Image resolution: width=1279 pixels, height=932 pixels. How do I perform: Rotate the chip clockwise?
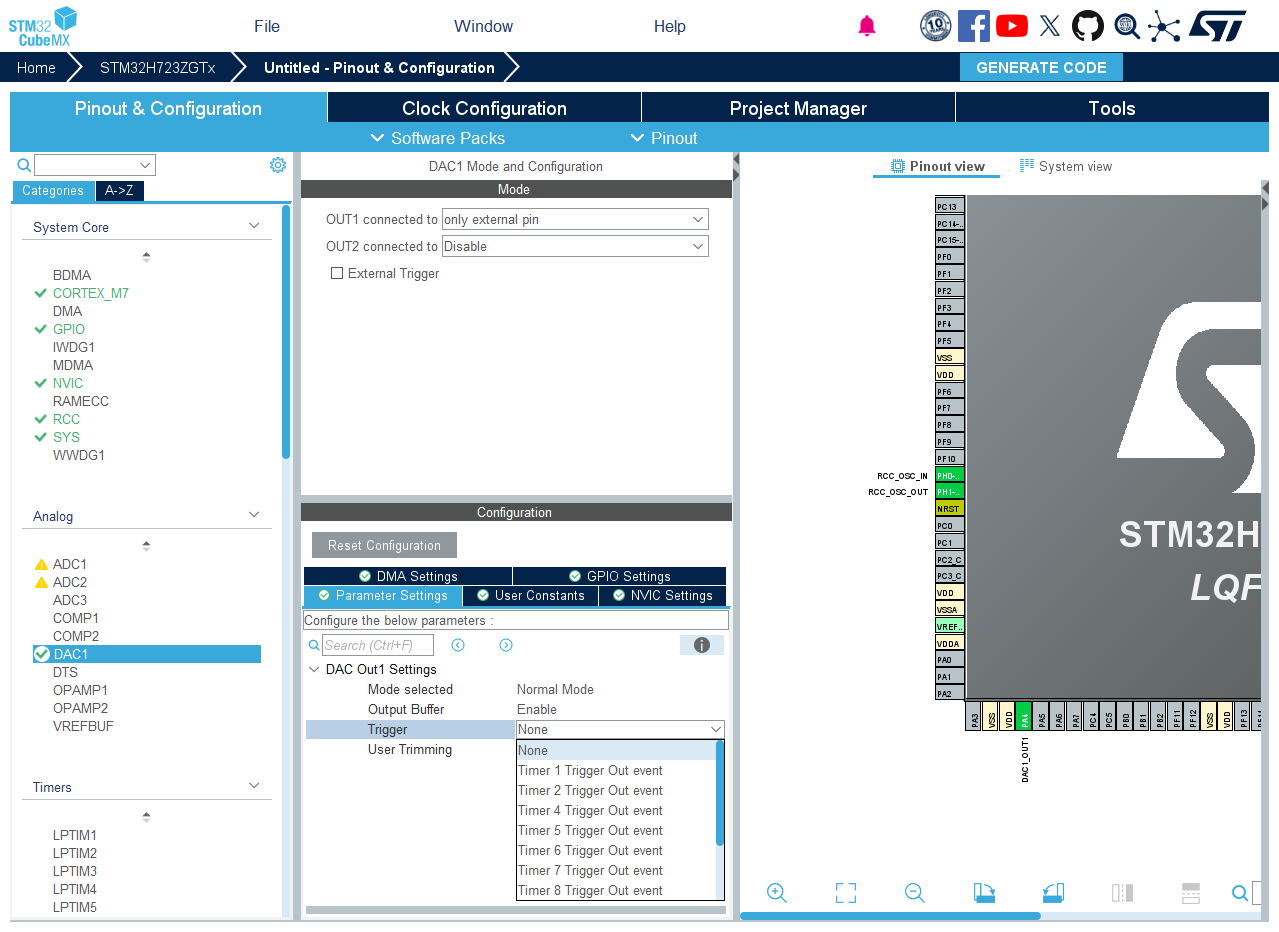coord(984,893)
